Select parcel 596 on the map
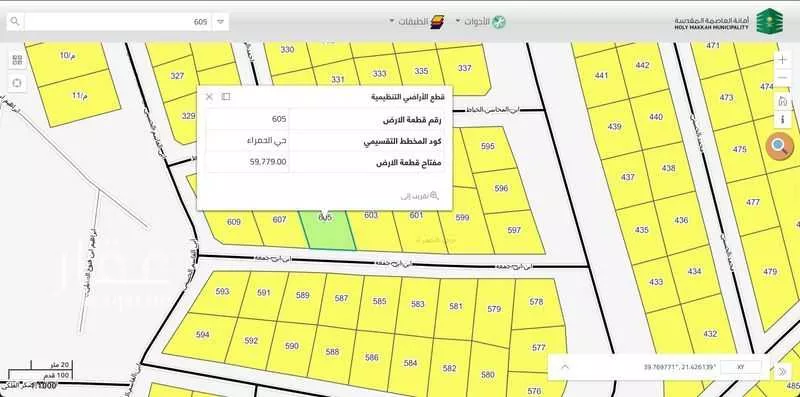 click(501, 189)
